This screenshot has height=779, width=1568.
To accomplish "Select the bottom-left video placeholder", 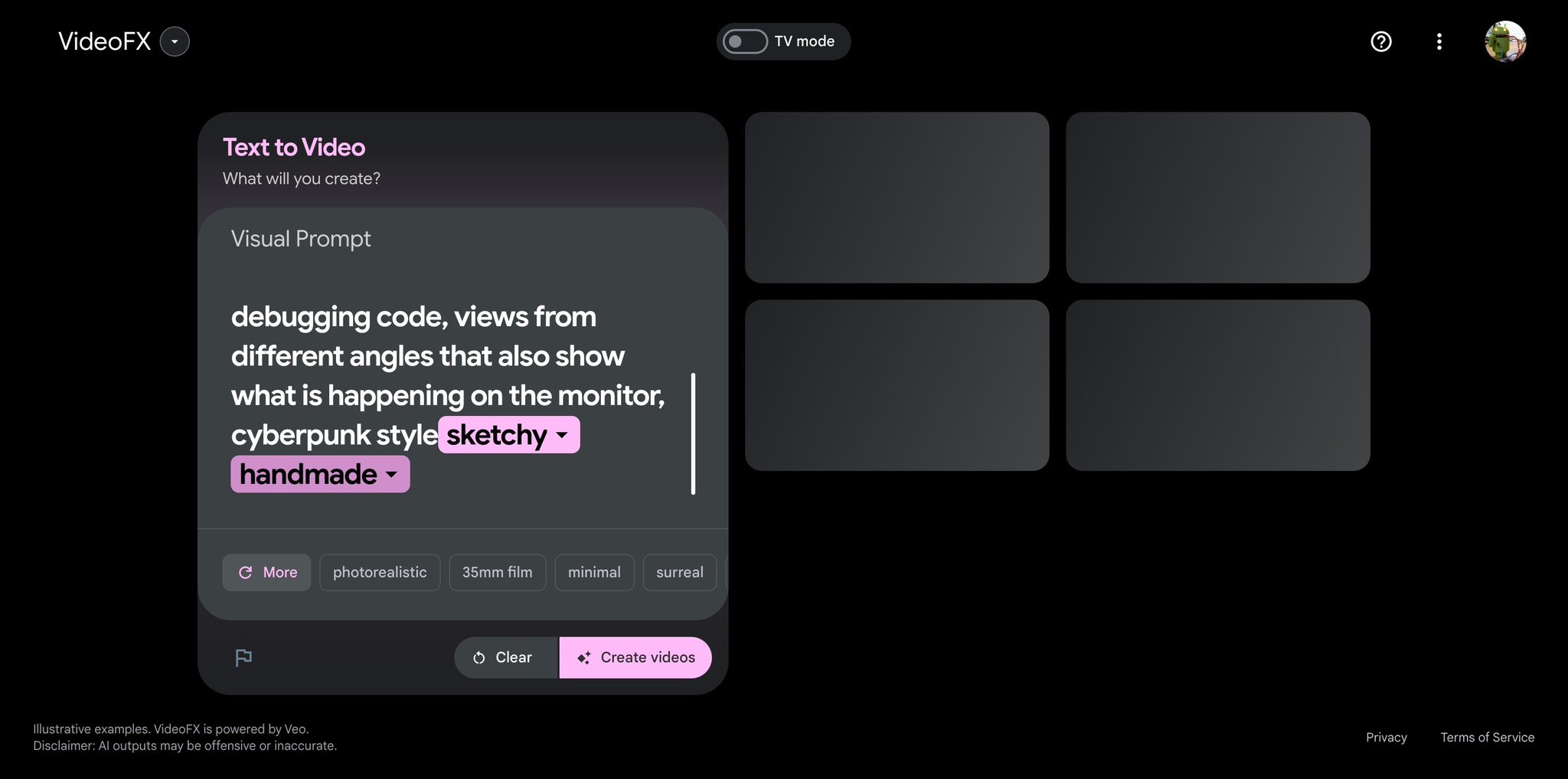I will [x=897, y=385].
